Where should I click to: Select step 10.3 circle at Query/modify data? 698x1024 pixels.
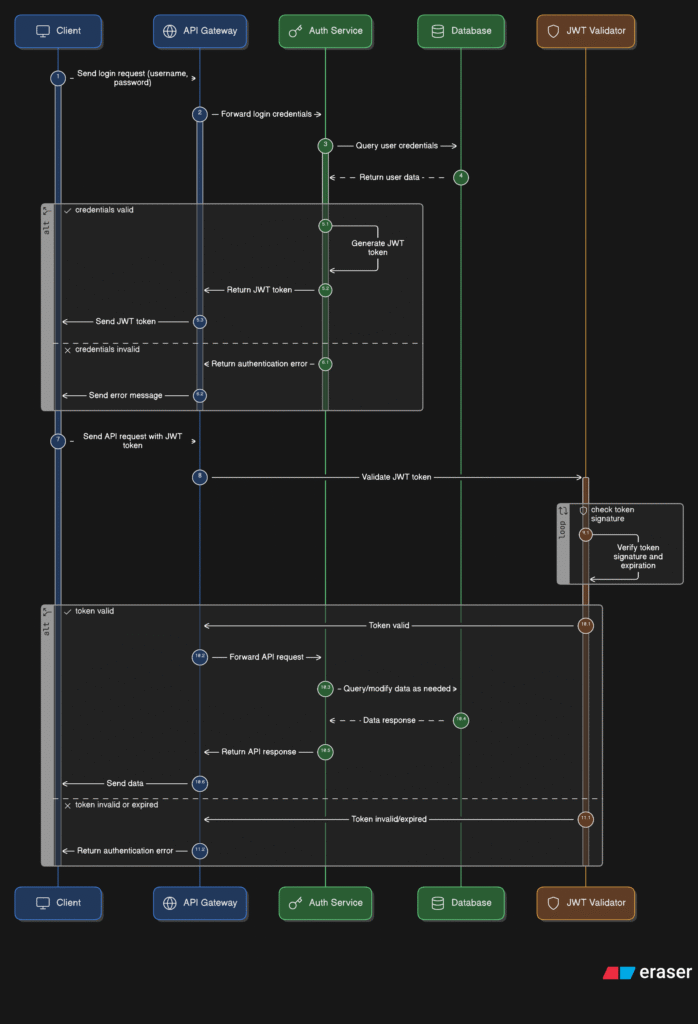coord(325,688)
